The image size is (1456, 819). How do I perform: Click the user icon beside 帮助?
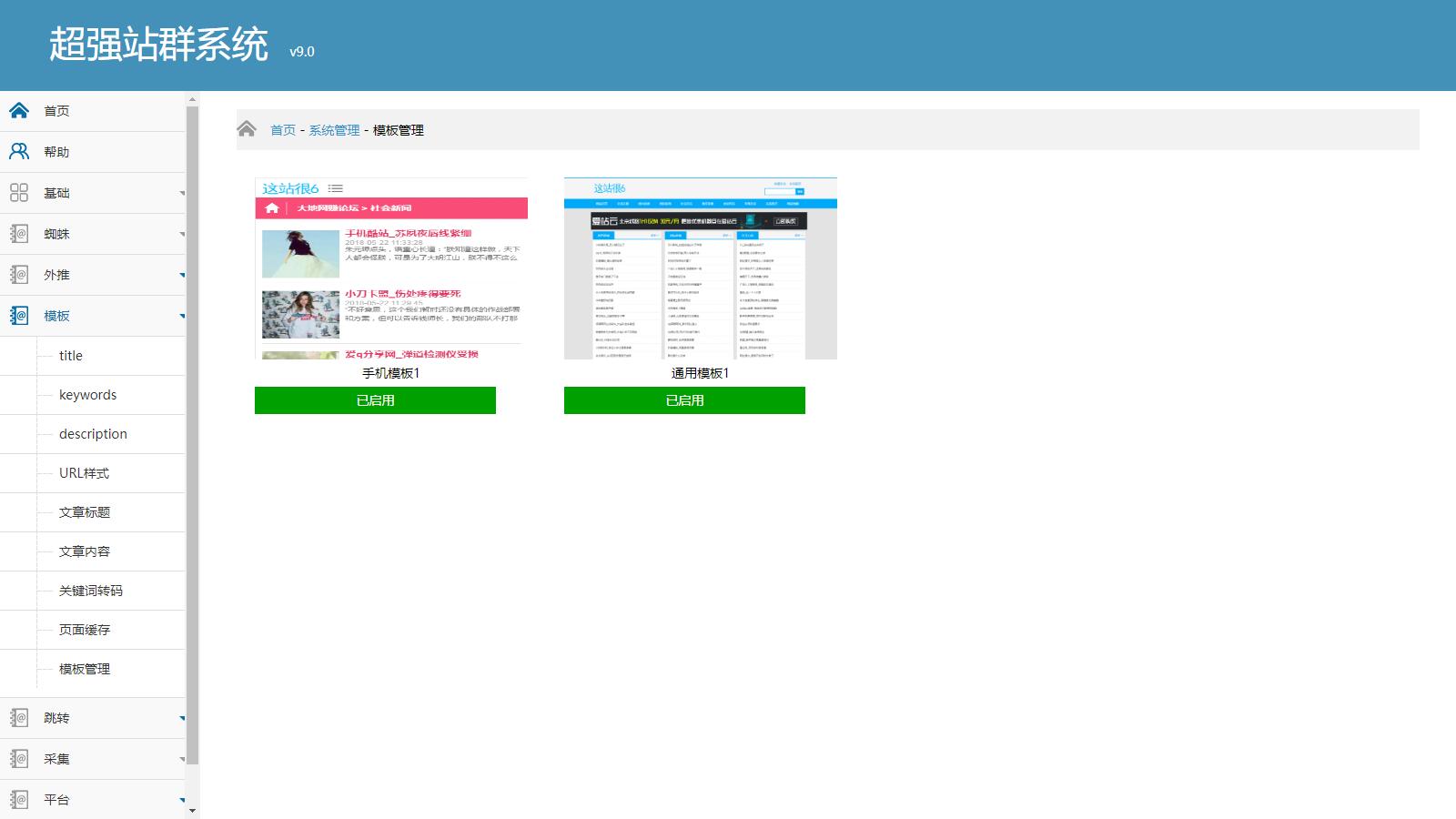point(19,152)
